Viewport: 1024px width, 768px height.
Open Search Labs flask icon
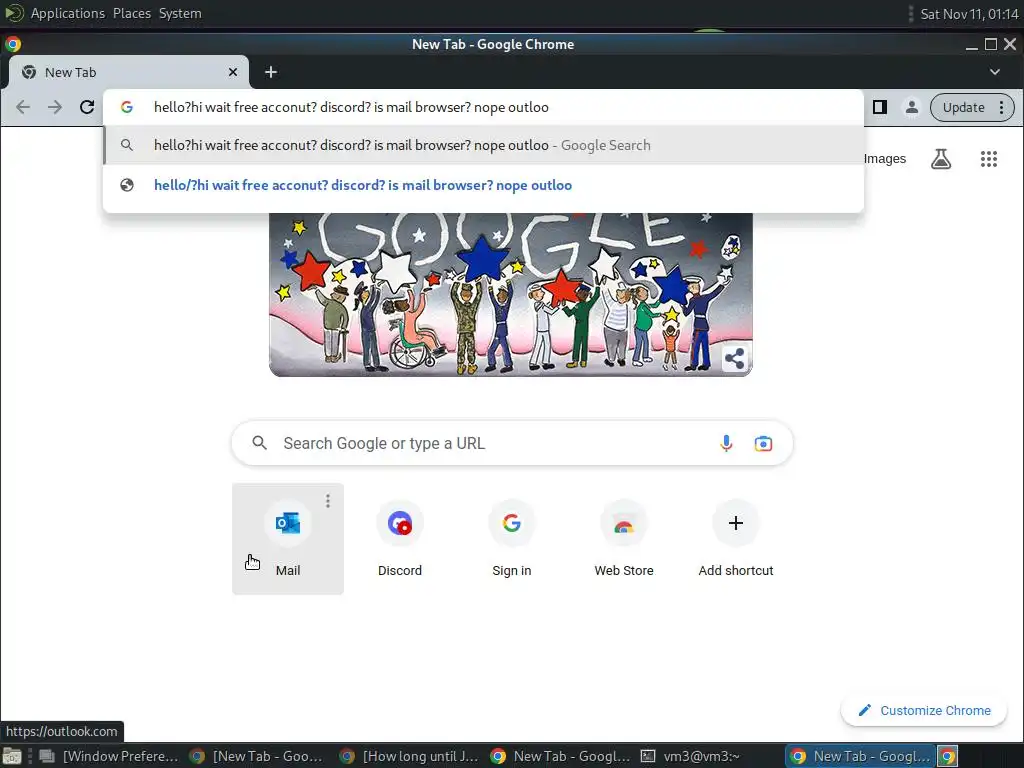(941, 159)
